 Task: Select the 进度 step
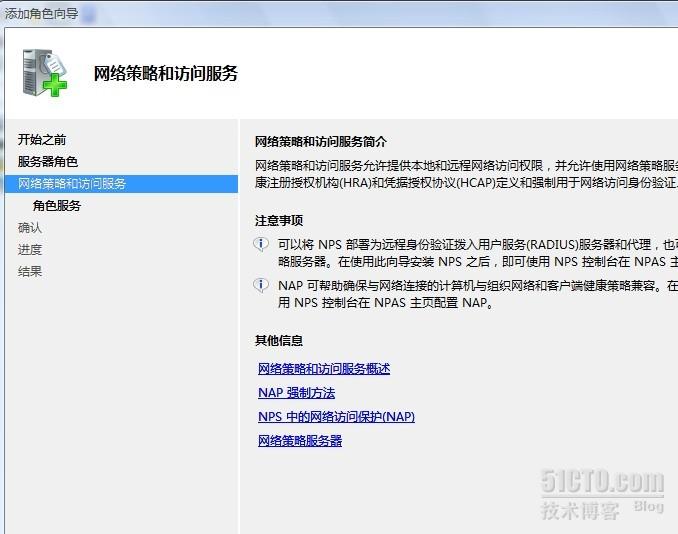click(x=30, y=249)
